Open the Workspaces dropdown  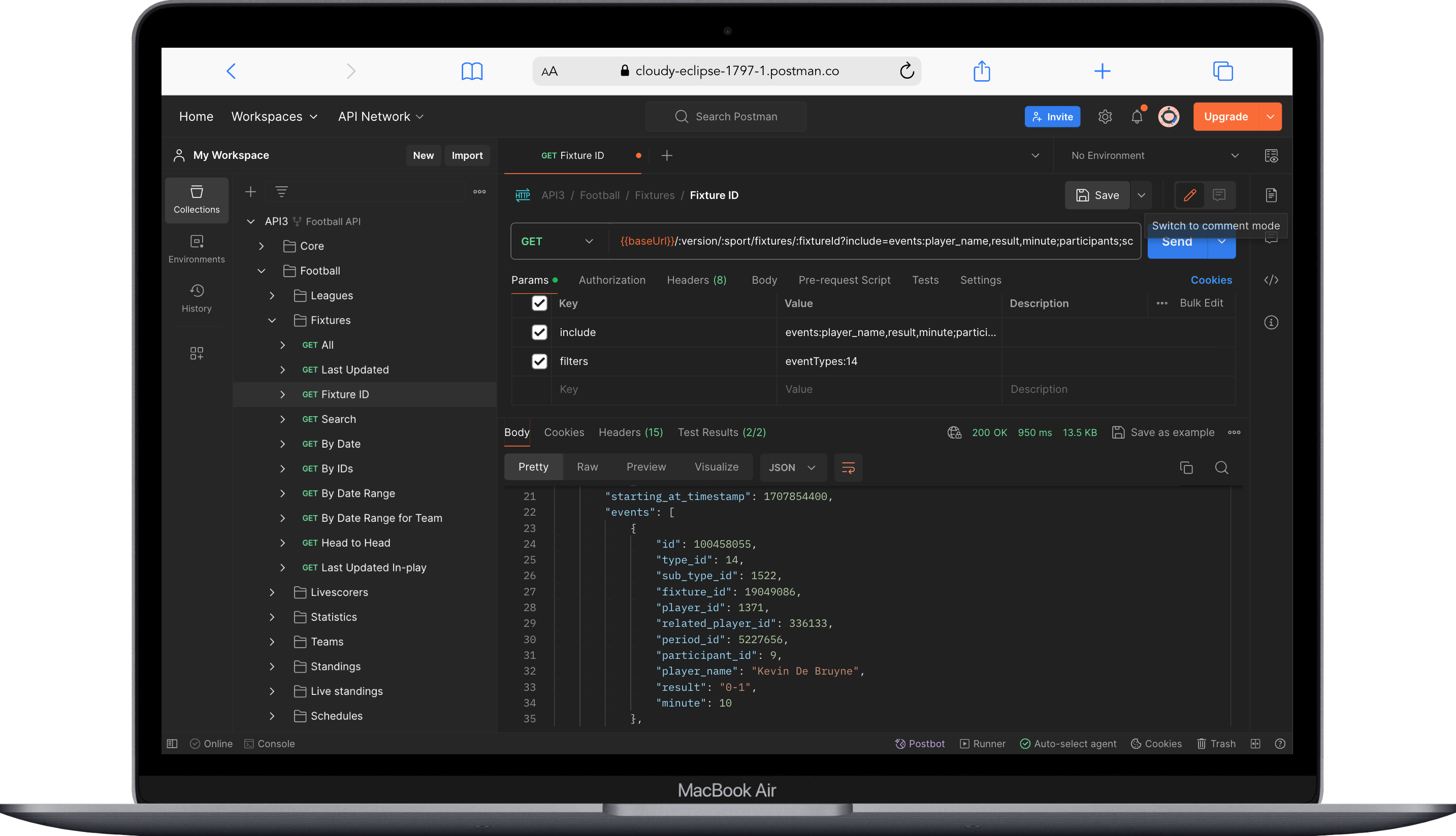pos(274,117)
